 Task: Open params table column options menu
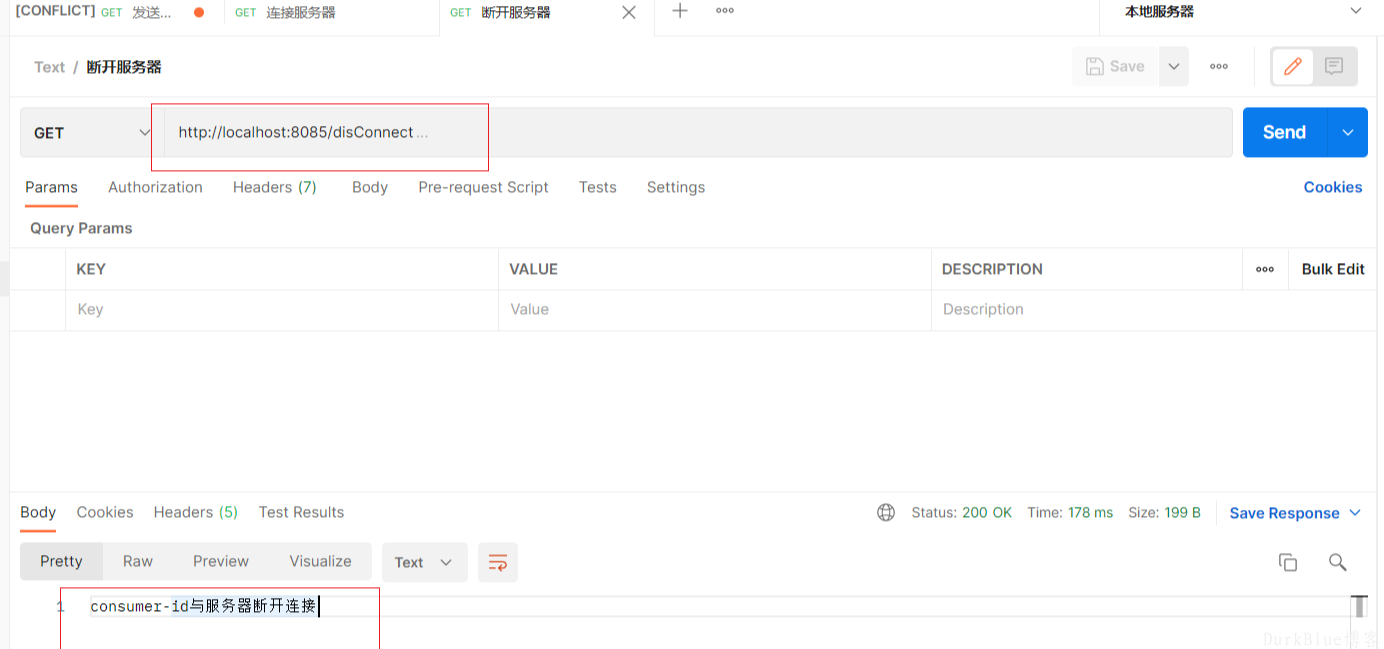pos(1265,269)
